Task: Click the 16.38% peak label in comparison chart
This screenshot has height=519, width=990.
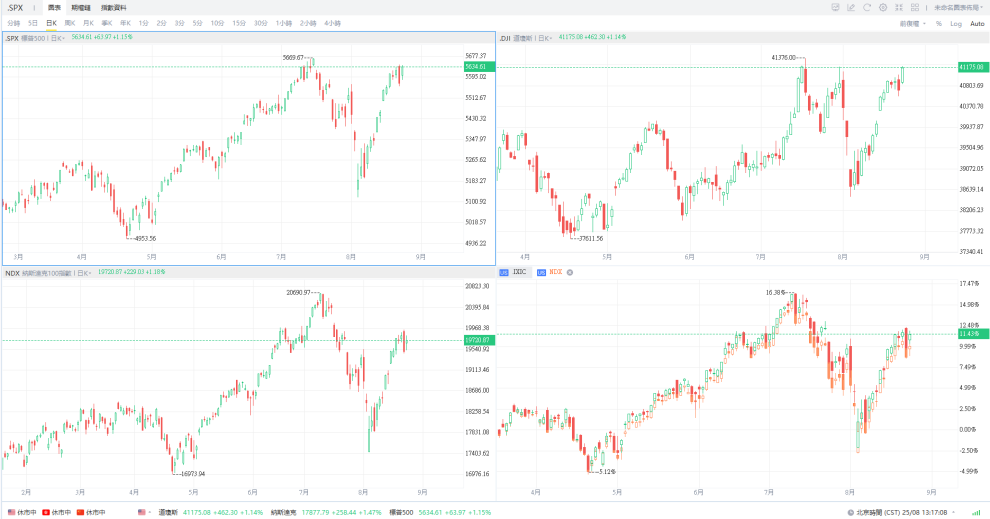Action: [775, 292]
